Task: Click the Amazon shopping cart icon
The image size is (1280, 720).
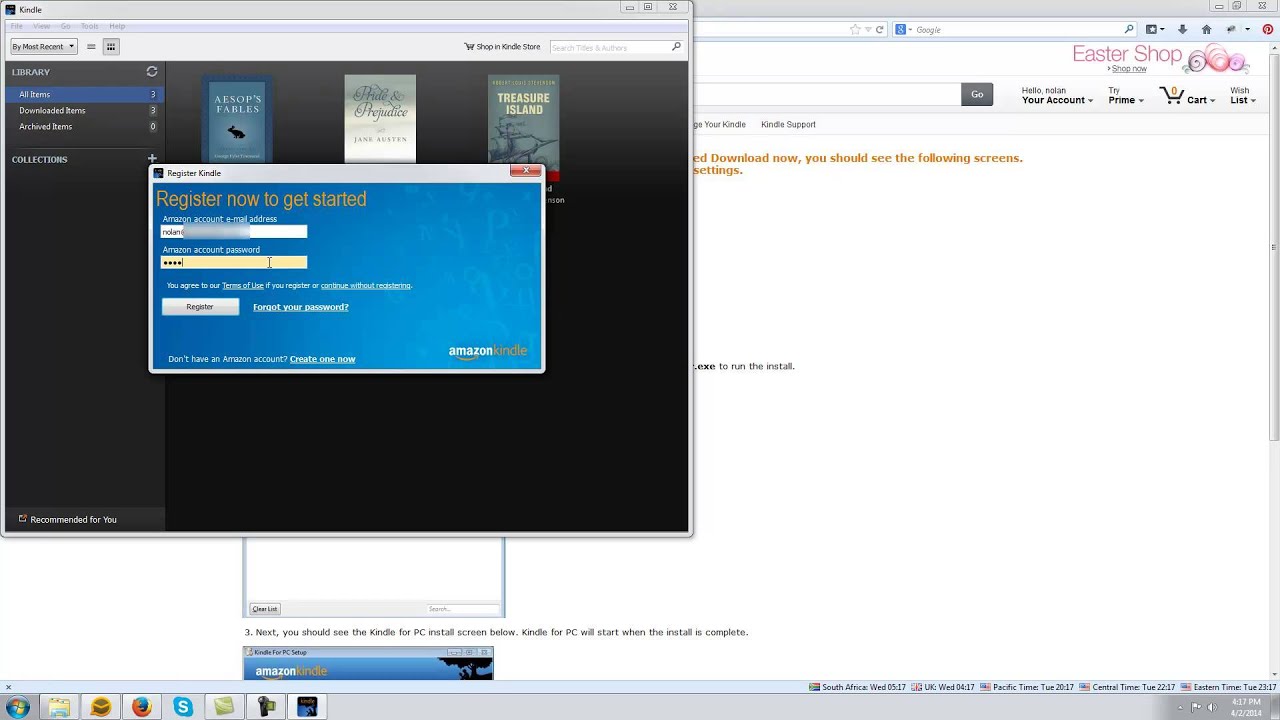Action: click(1171, 96)
